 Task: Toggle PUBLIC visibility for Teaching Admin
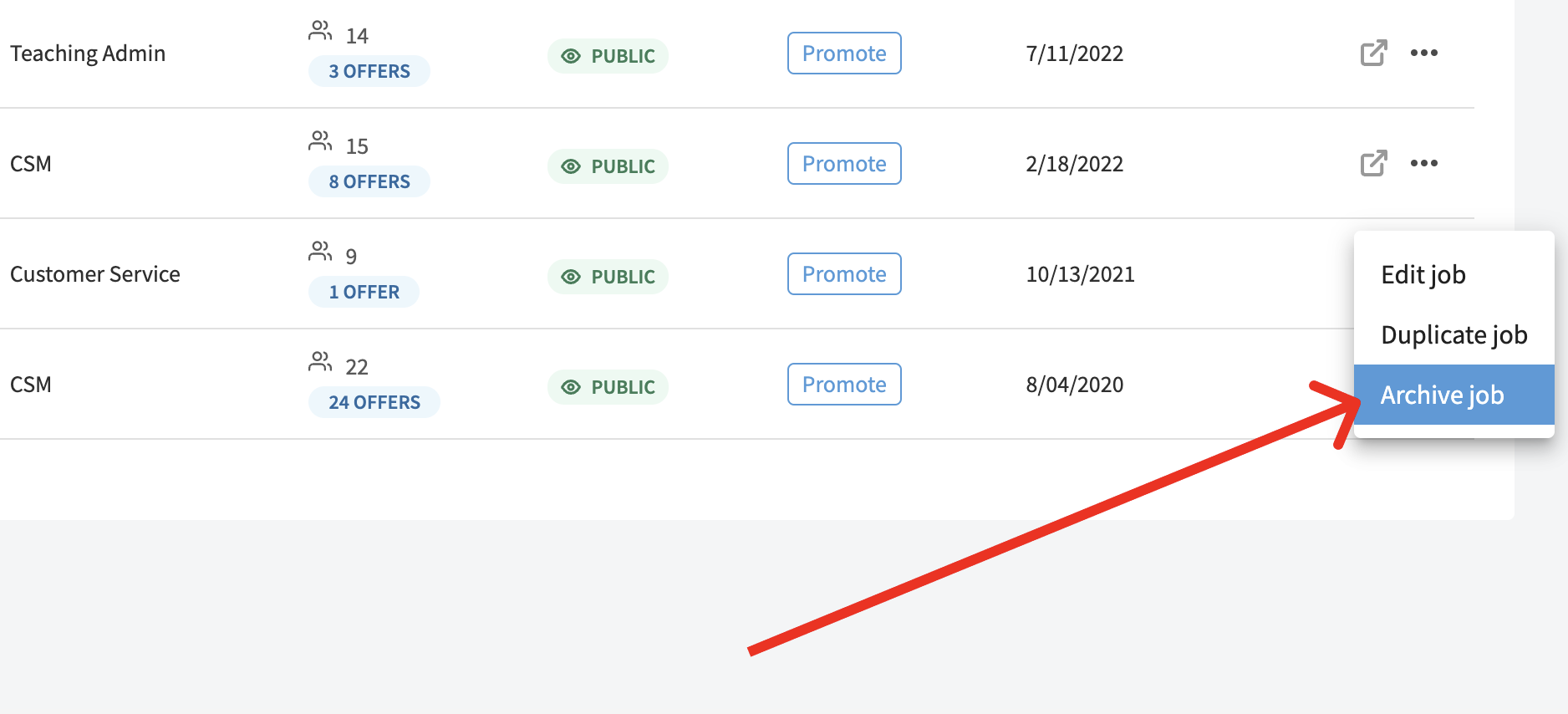608,56
